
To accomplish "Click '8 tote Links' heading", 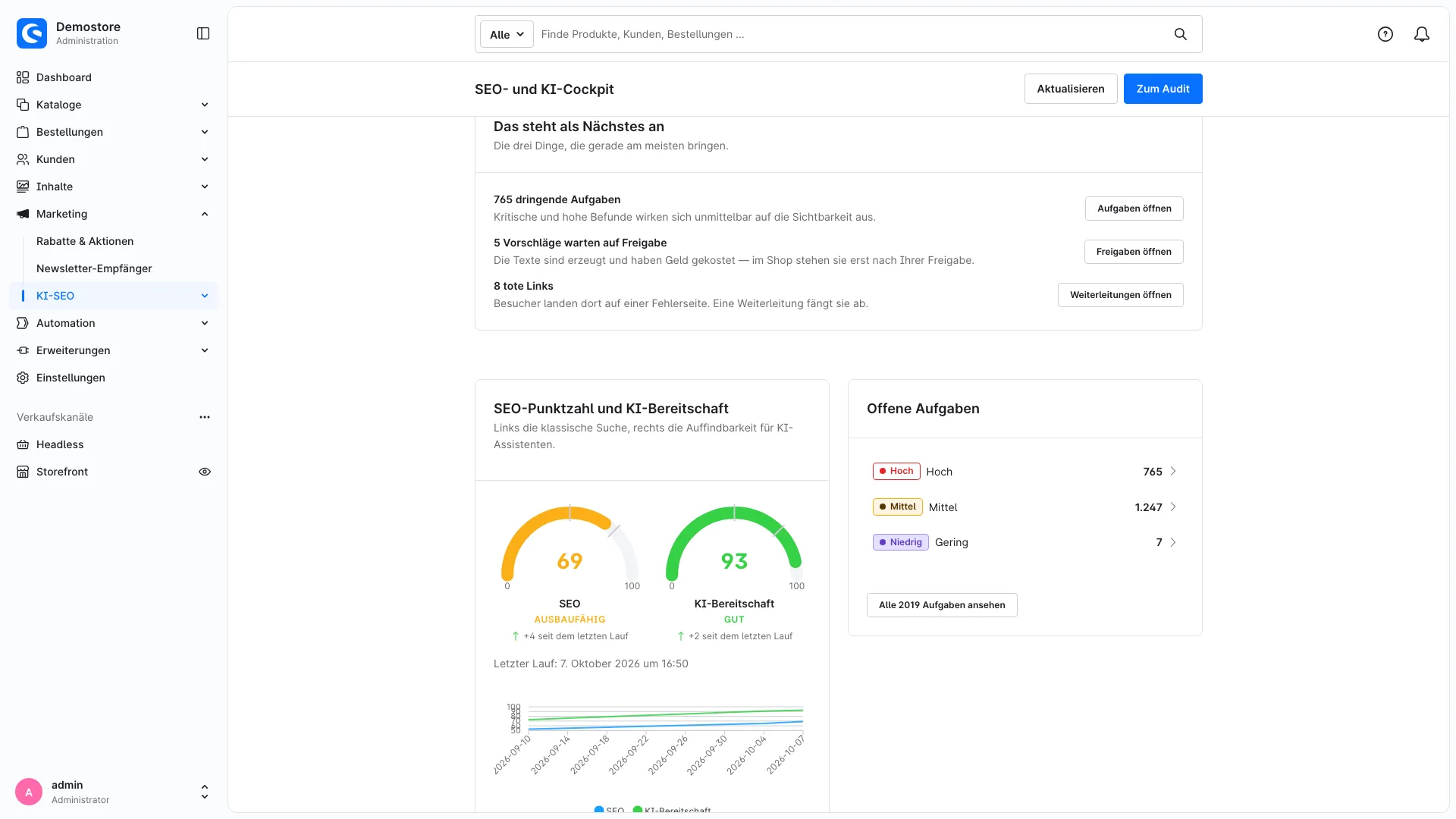I will pos(523,286).
